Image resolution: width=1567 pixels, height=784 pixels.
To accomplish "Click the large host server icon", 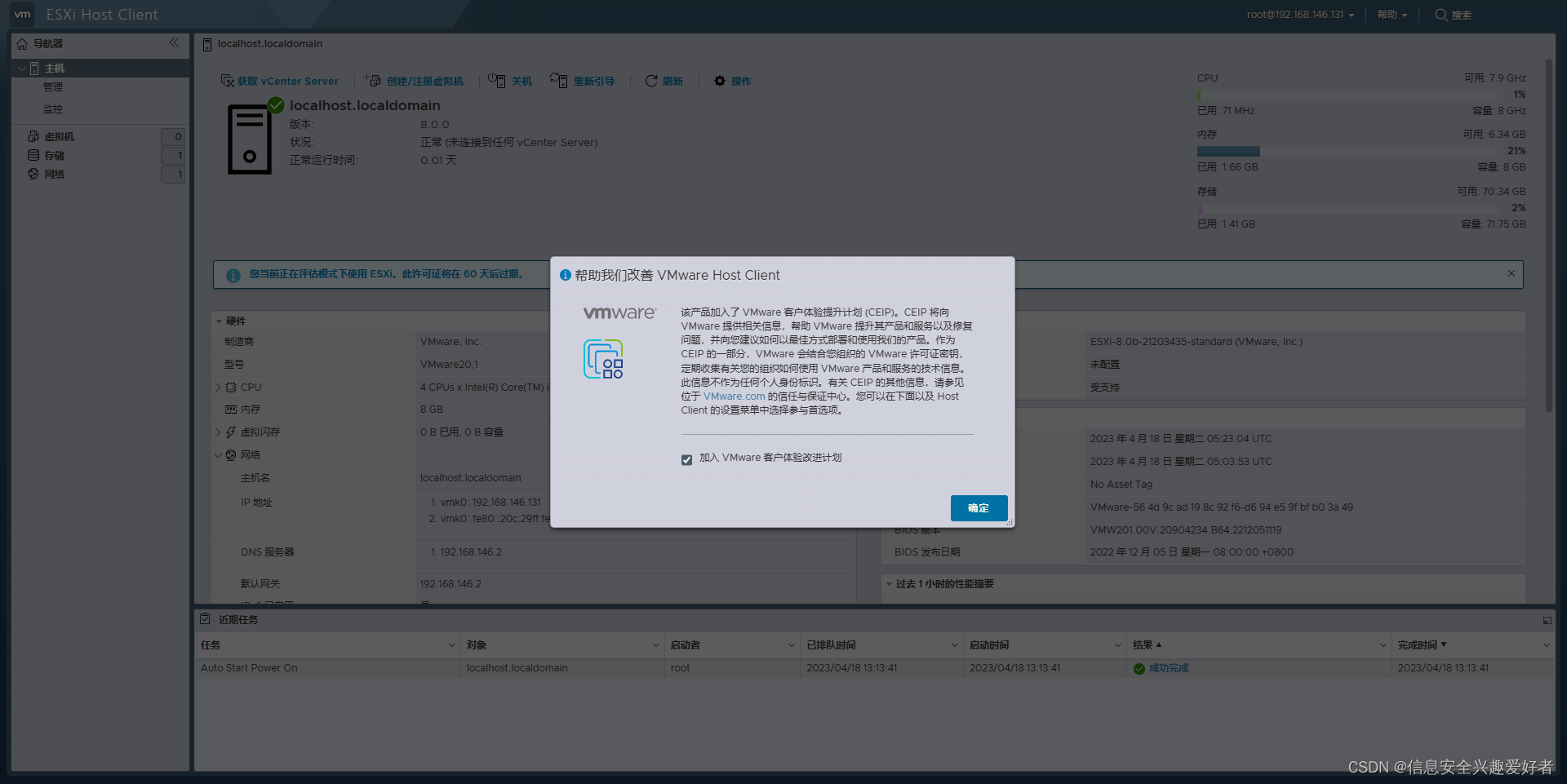I will tap(250, 139).
